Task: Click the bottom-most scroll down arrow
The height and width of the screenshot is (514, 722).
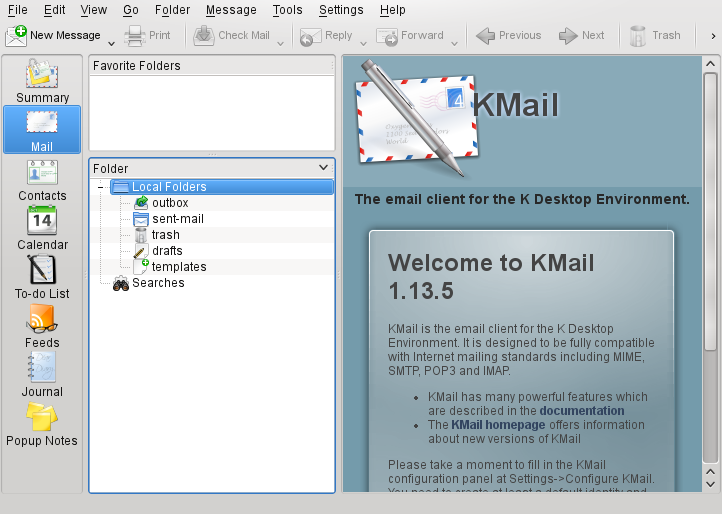Action: pos(710,485)
